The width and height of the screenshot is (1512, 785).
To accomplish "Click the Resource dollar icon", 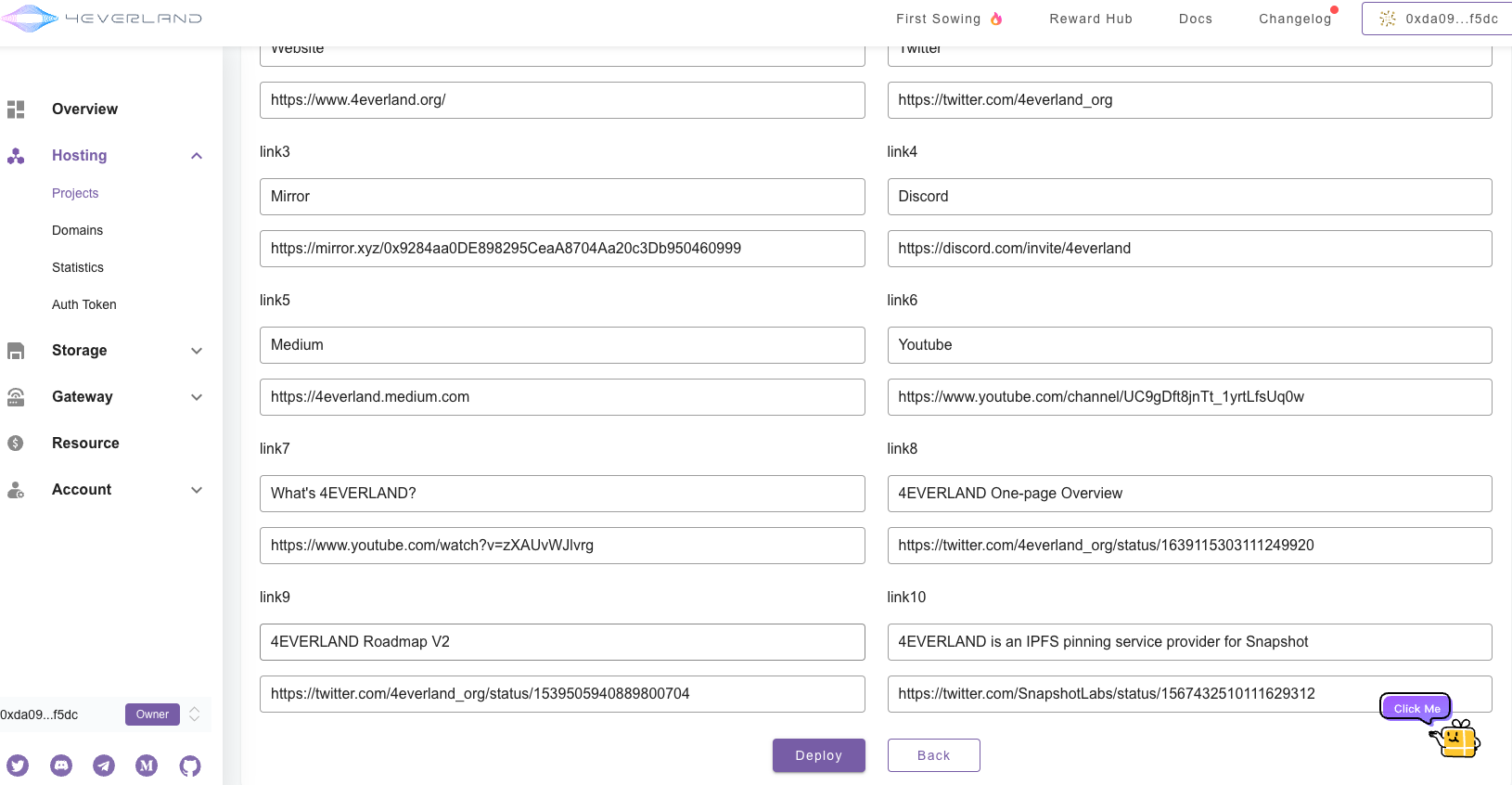I will point(16,444).
